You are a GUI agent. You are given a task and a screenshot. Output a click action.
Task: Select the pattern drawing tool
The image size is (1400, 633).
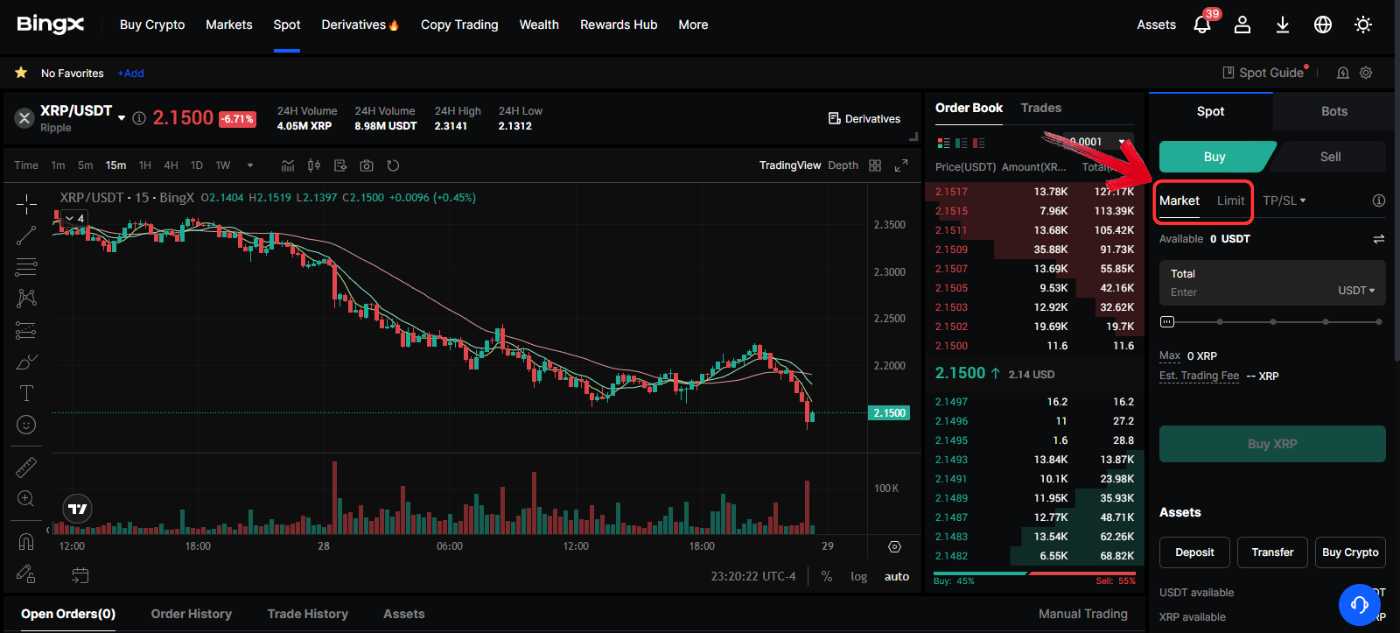tap(26, 298)
